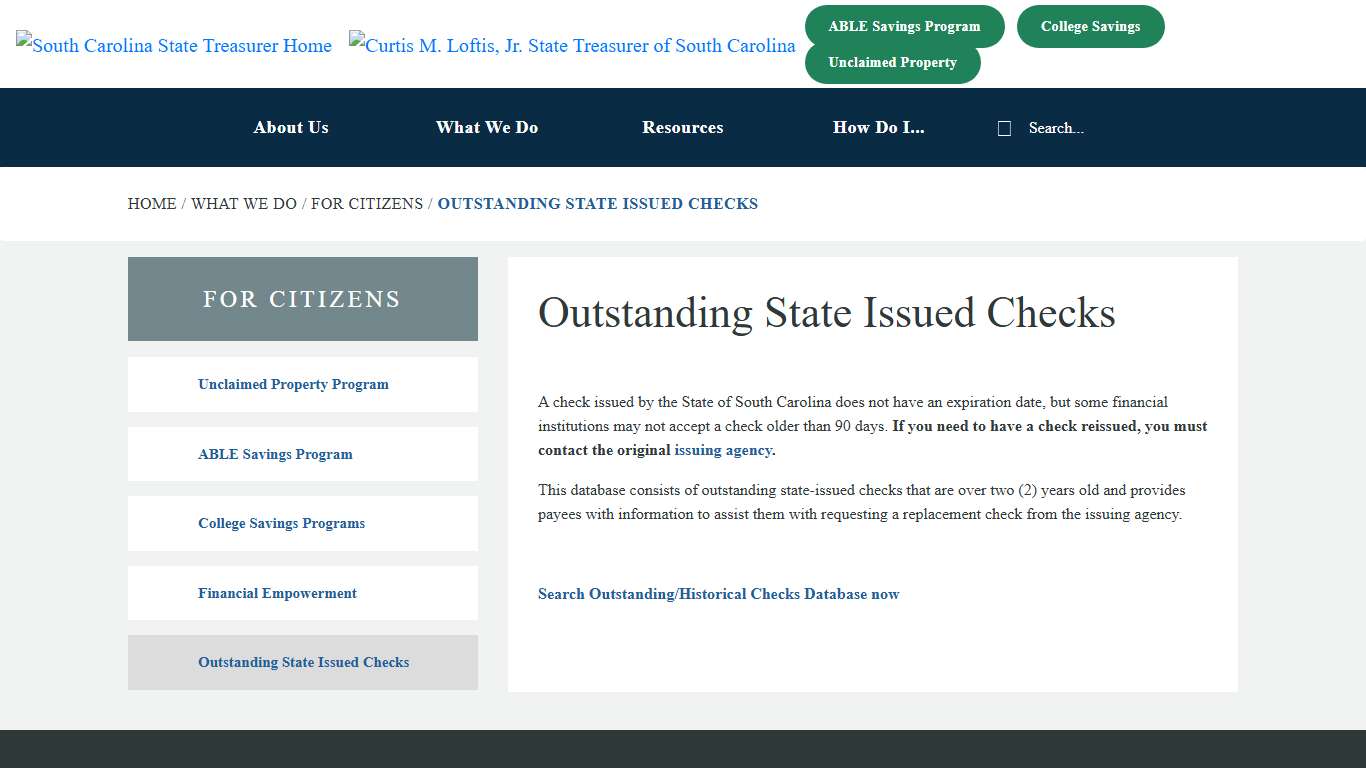
Task: Click the Curtis M. Loftis Treasurer image link
Action: [572, 45]
